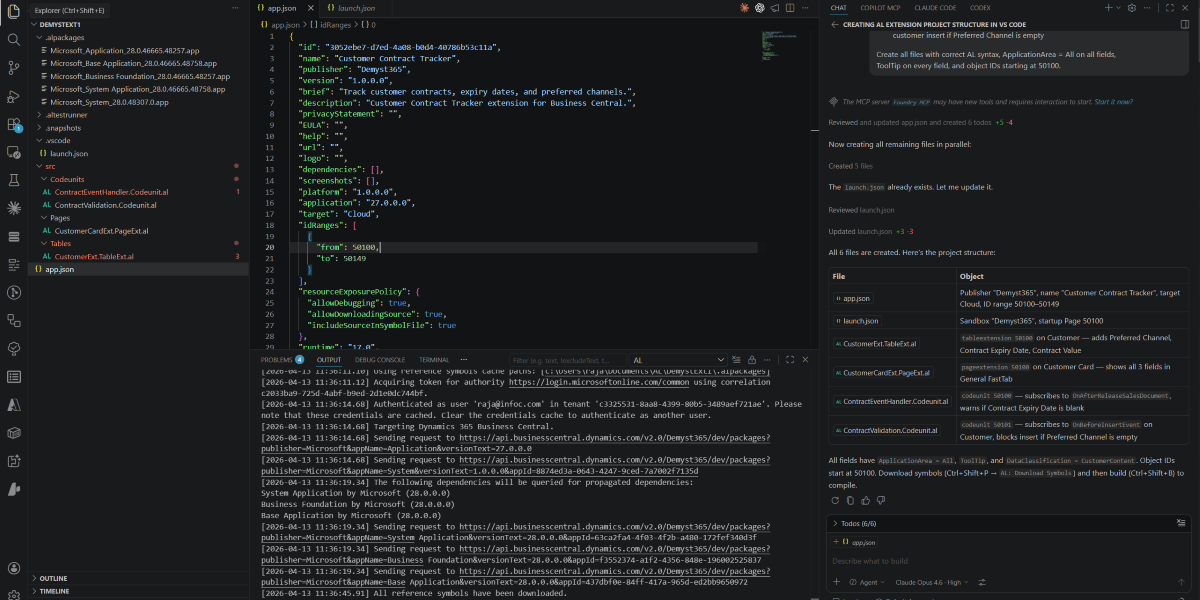Open chat settings gear icon
This screenshot has width=1200, height=600.
(x=1132, y=8)
